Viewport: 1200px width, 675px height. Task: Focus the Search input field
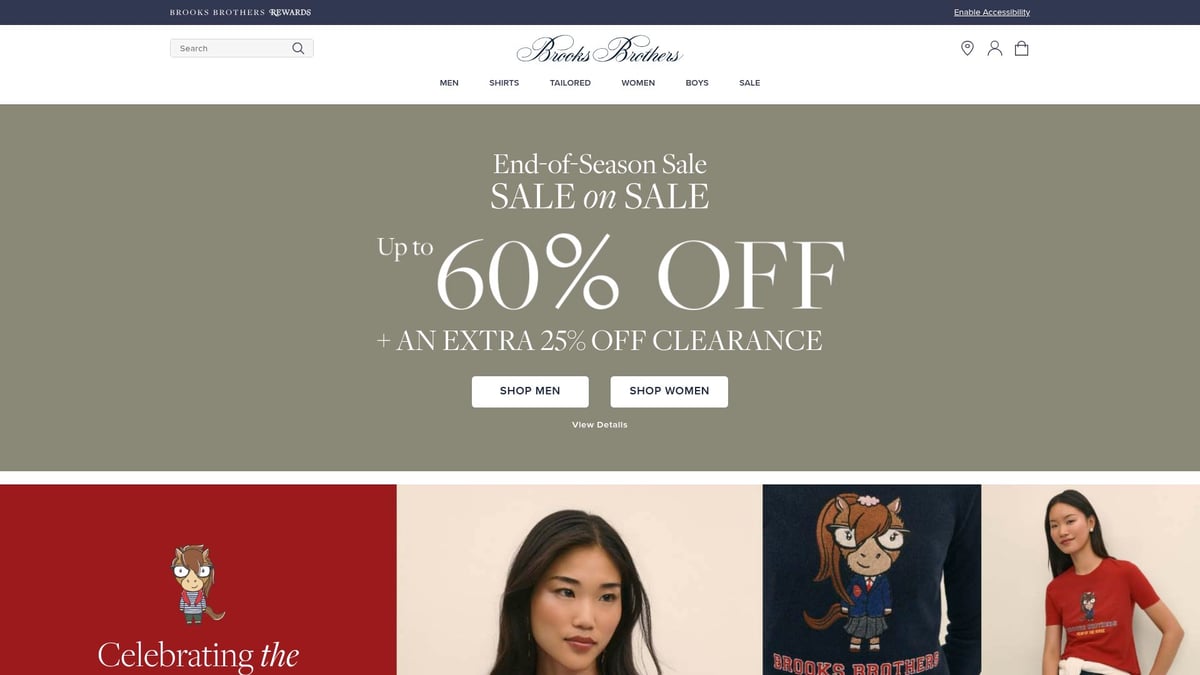tap(241, 48)
